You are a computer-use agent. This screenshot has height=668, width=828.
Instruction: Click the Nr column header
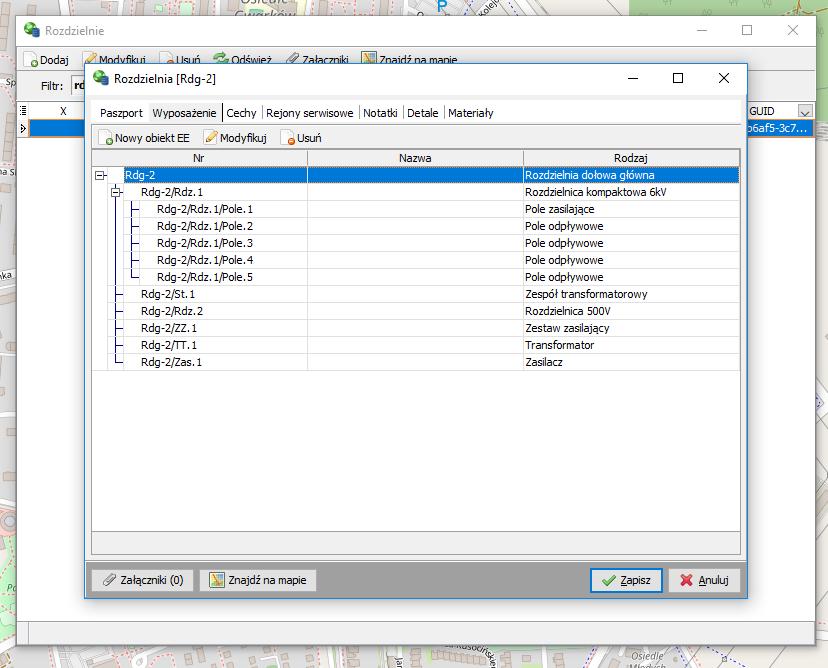tap(199, 158)
